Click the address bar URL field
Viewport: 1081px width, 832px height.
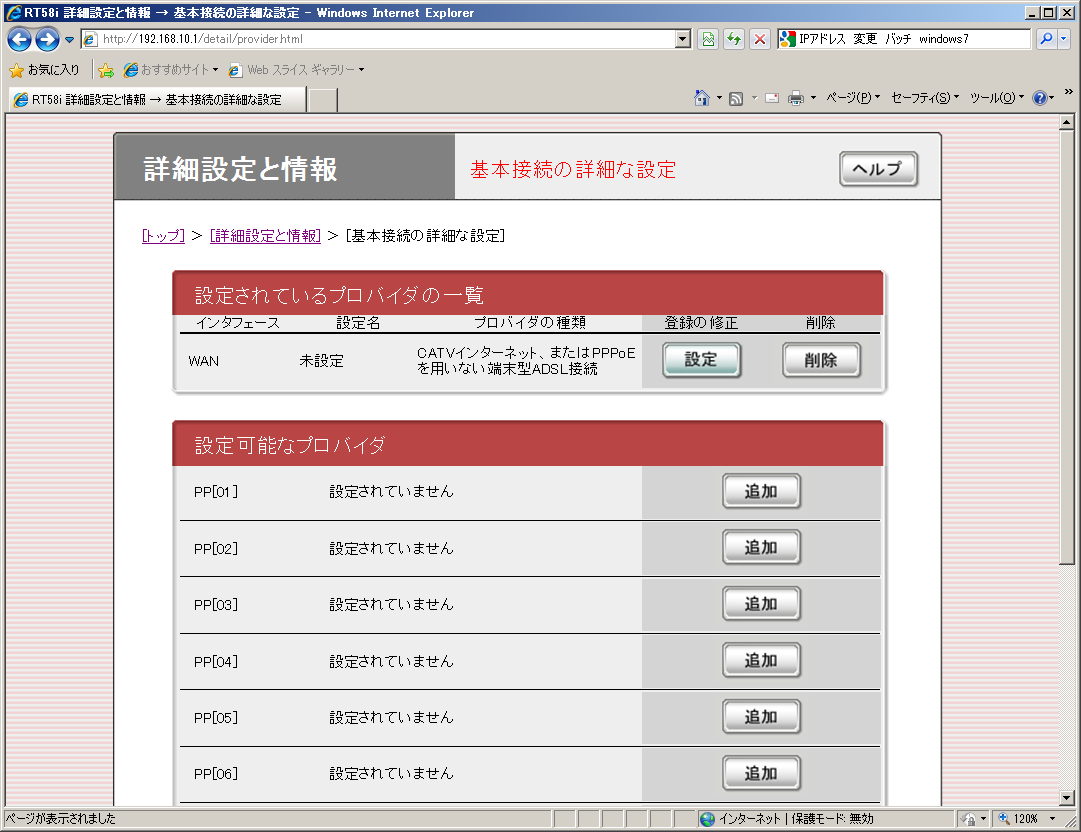point(387,39)
